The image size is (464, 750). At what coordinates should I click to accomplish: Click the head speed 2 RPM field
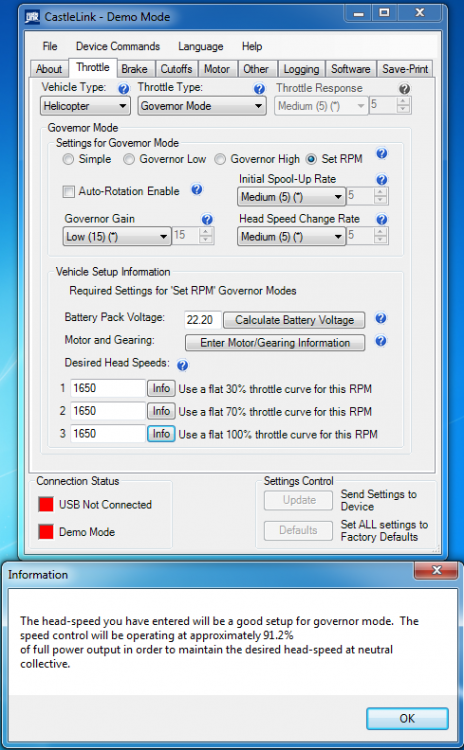[108, 411]
